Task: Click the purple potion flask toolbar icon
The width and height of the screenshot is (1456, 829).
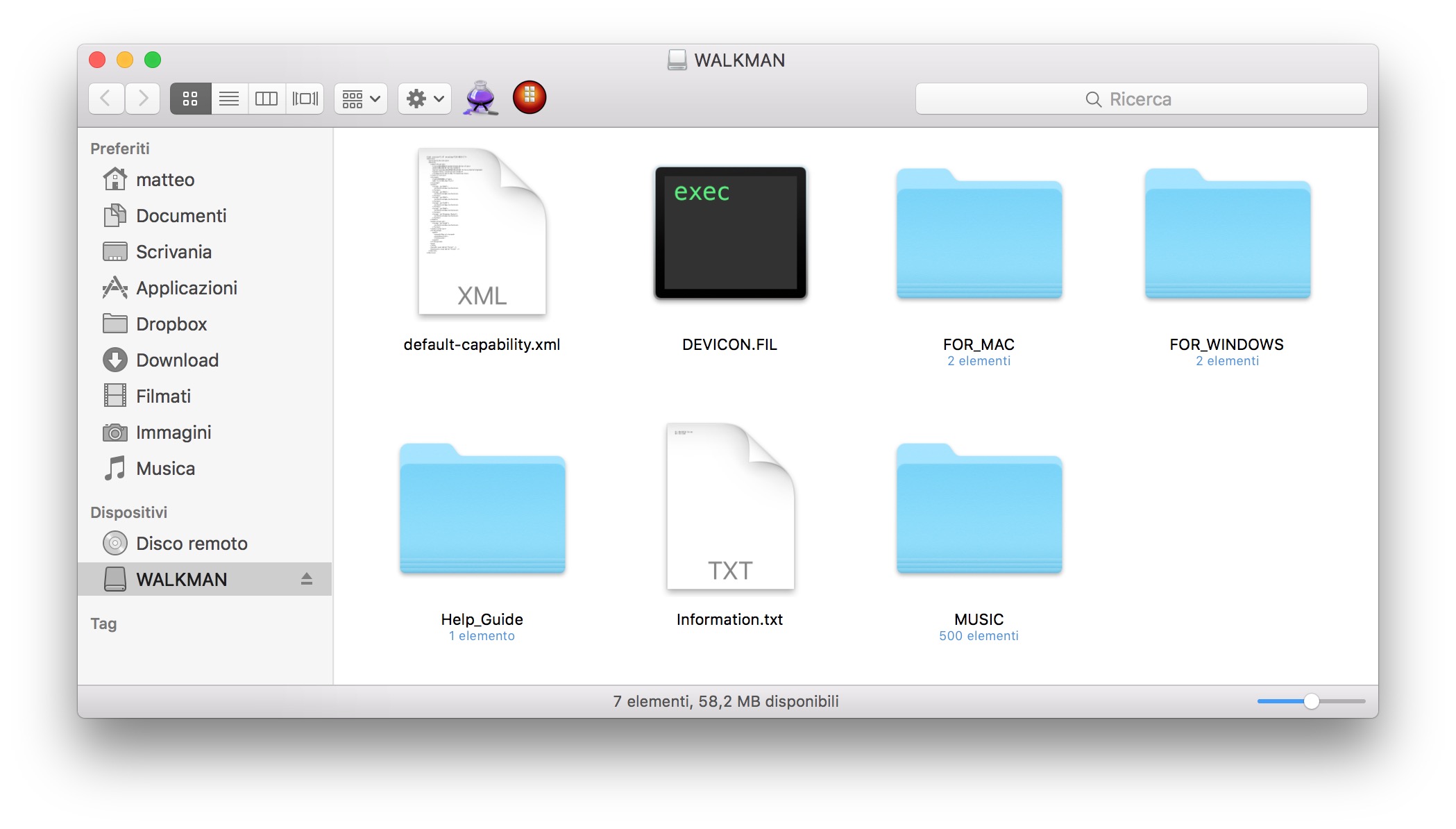Action: pos(480,98)
